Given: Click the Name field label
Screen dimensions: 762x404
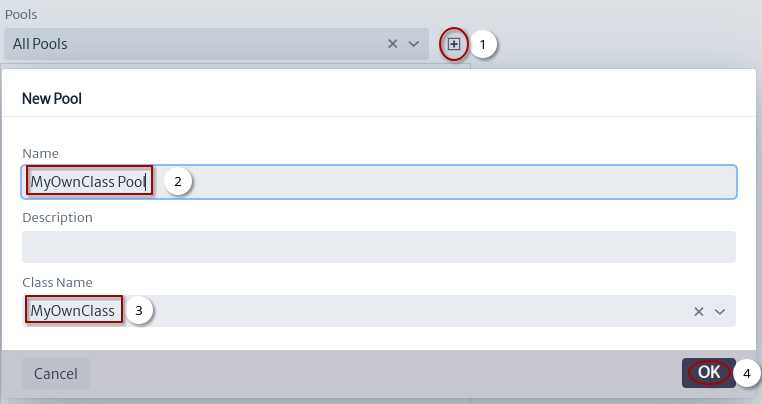Looking at the screenshot, I should (x=40, y=154).
